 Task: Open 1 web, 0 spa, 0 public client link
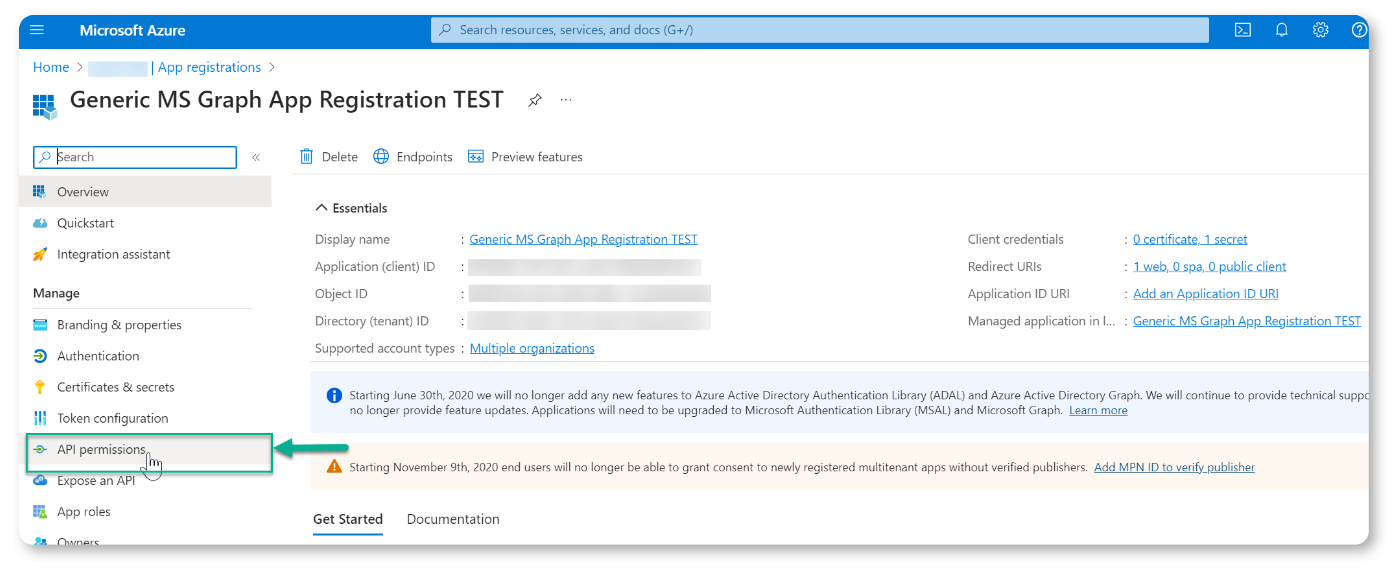[x=1209, y=266]
